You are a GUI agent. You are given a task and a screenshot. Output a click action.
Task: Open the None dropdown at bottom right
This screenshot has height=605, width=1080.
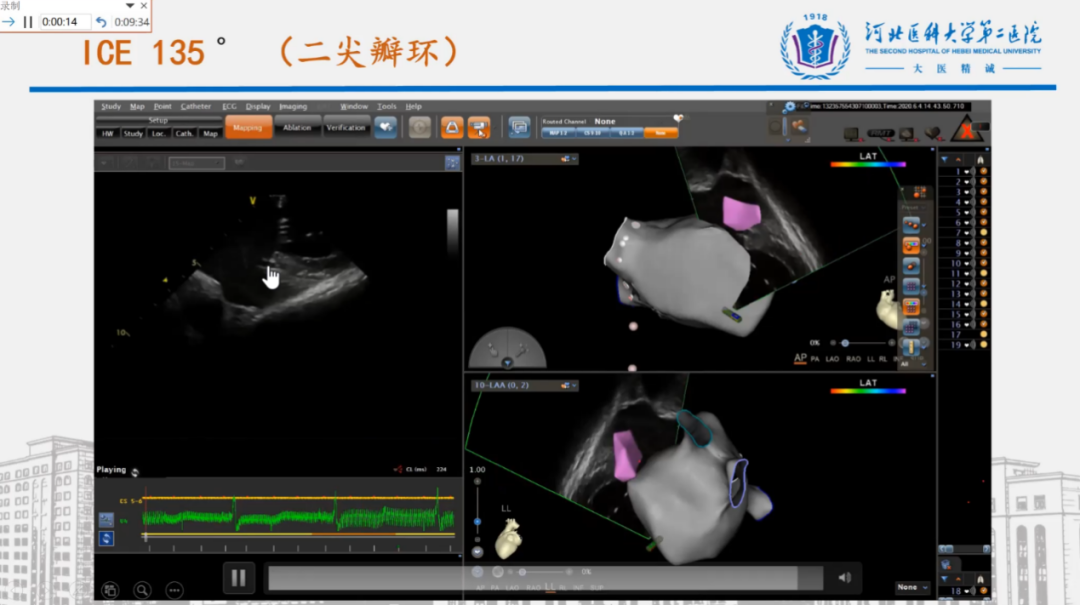[912, 588]
